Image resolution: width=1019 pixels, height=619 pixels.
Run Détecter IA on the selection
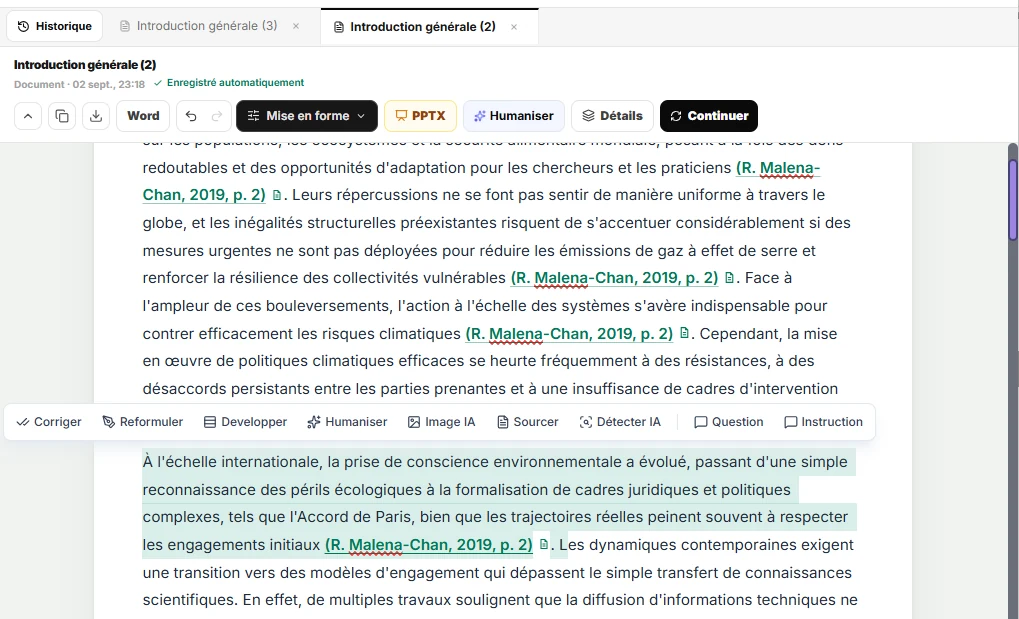click(x=620, y=422)
